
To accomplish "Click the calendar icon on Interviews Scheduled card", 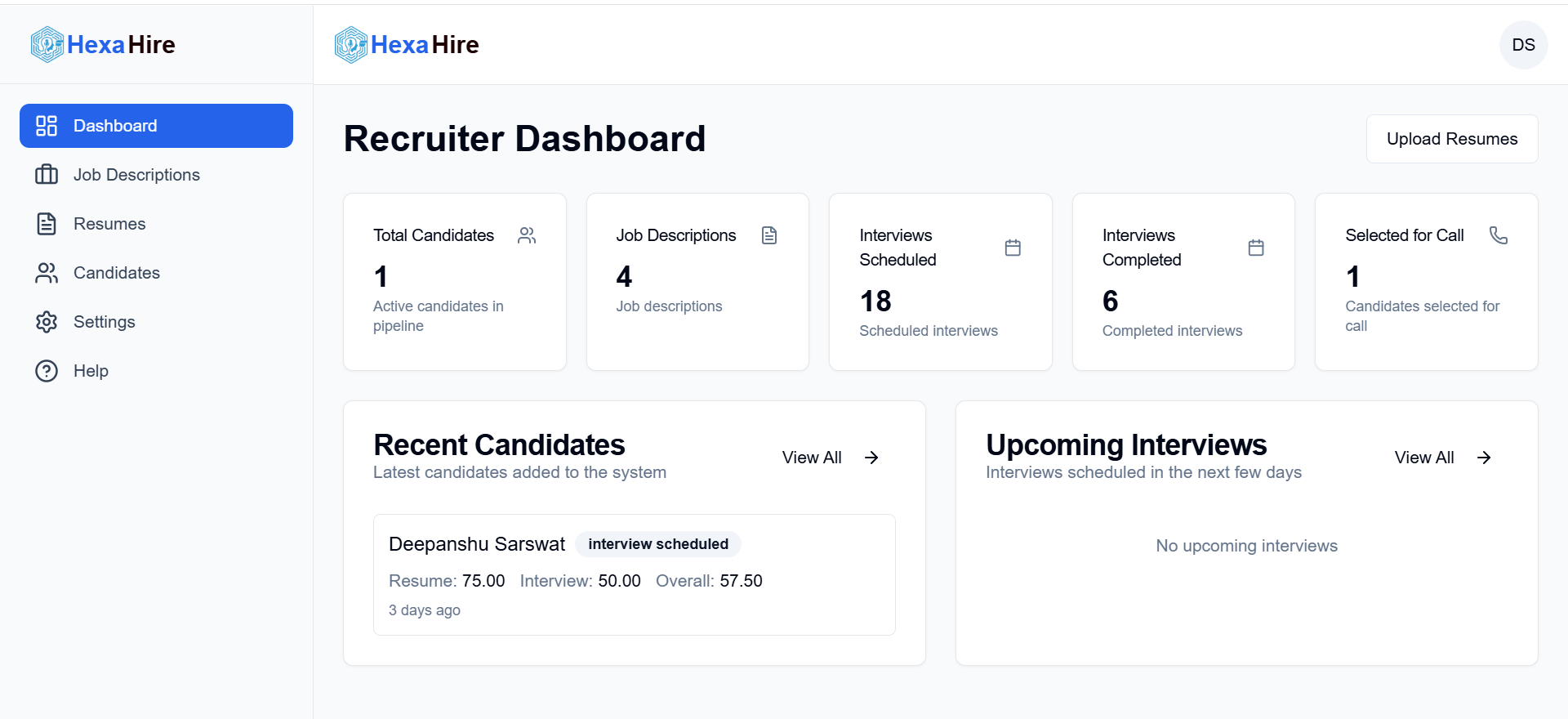I will click(1013, 247).
